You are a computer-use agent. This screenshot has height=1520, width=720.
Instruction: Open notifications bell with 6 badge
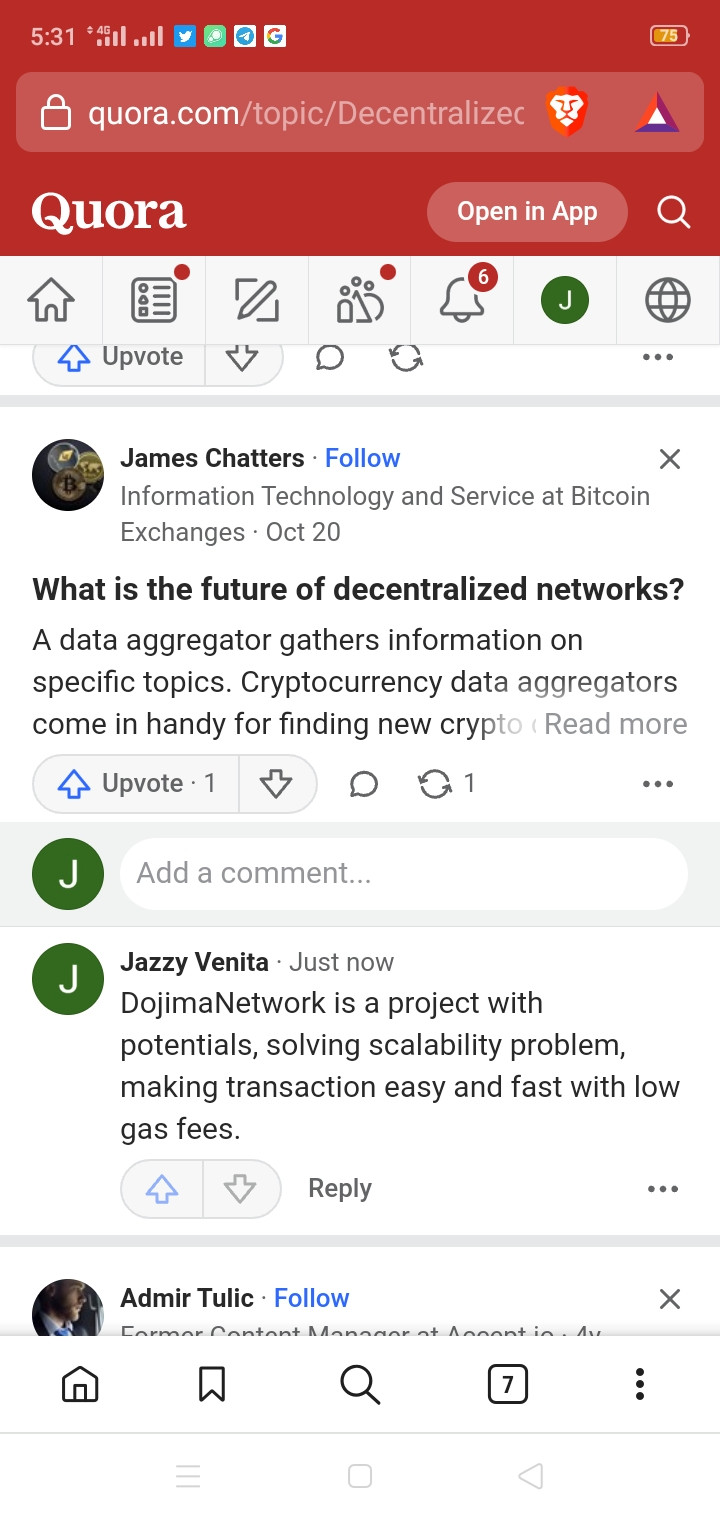tap(462, 300)
